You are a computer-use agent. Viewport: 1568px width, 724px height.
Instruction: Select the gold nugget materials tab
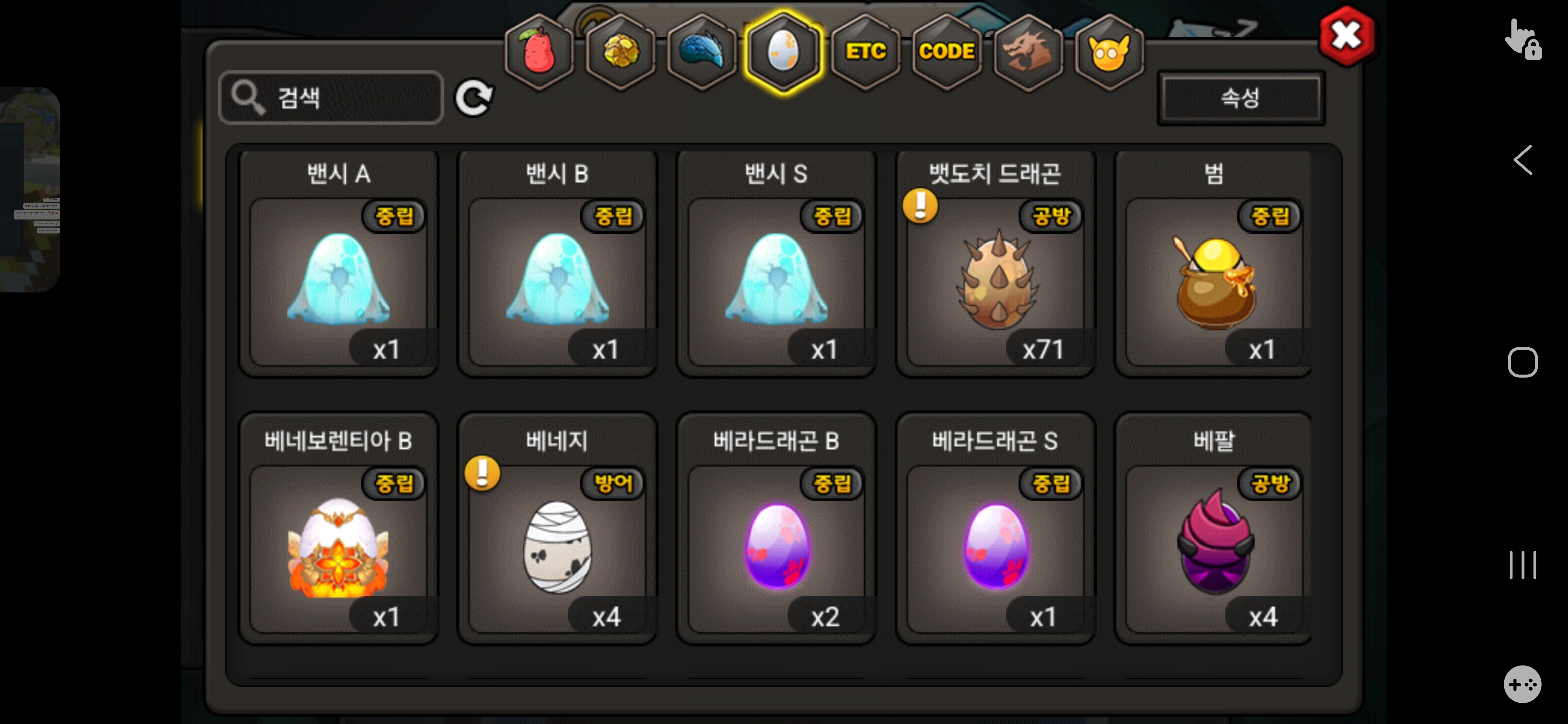pyautogui.click(x=620, y=52)
